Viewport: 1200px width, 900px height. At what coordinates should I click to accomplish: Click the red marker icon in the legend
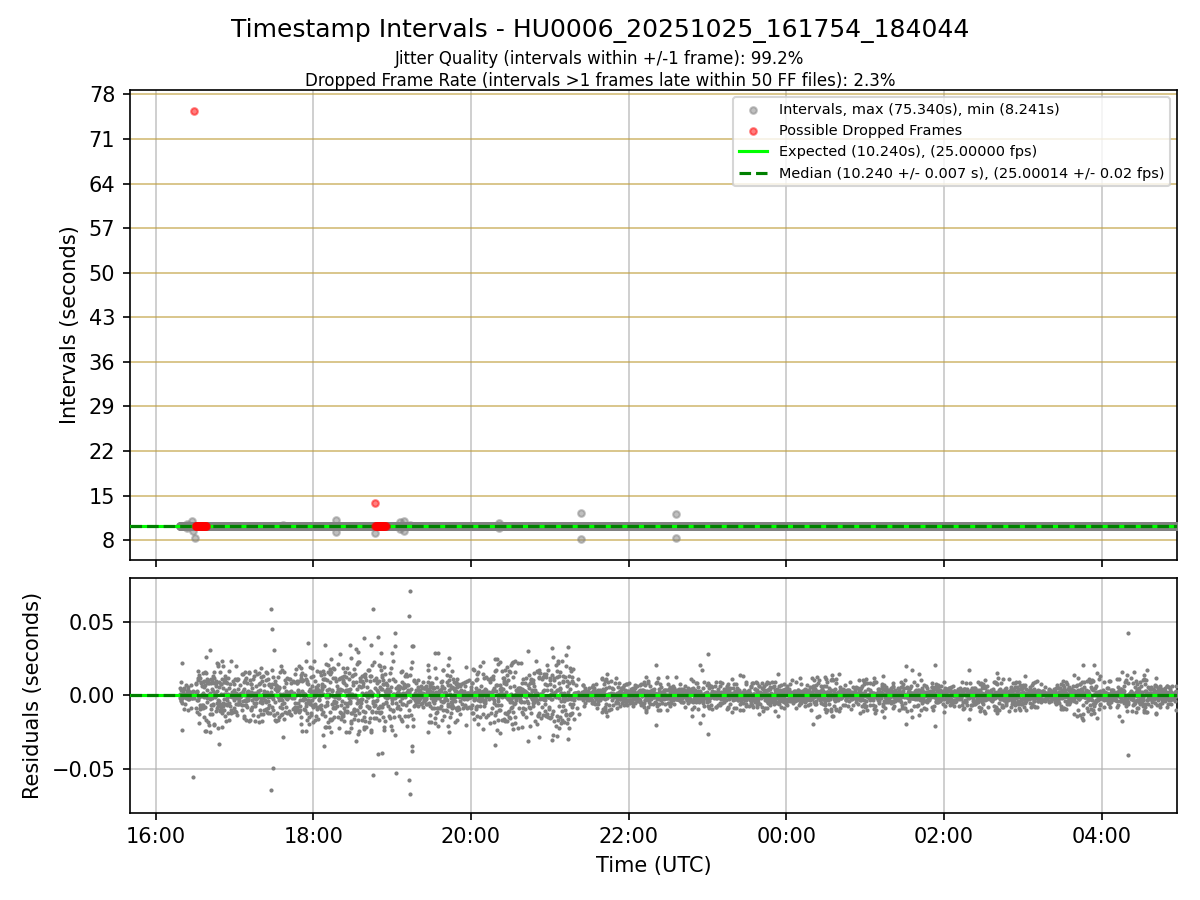[754, 130]
